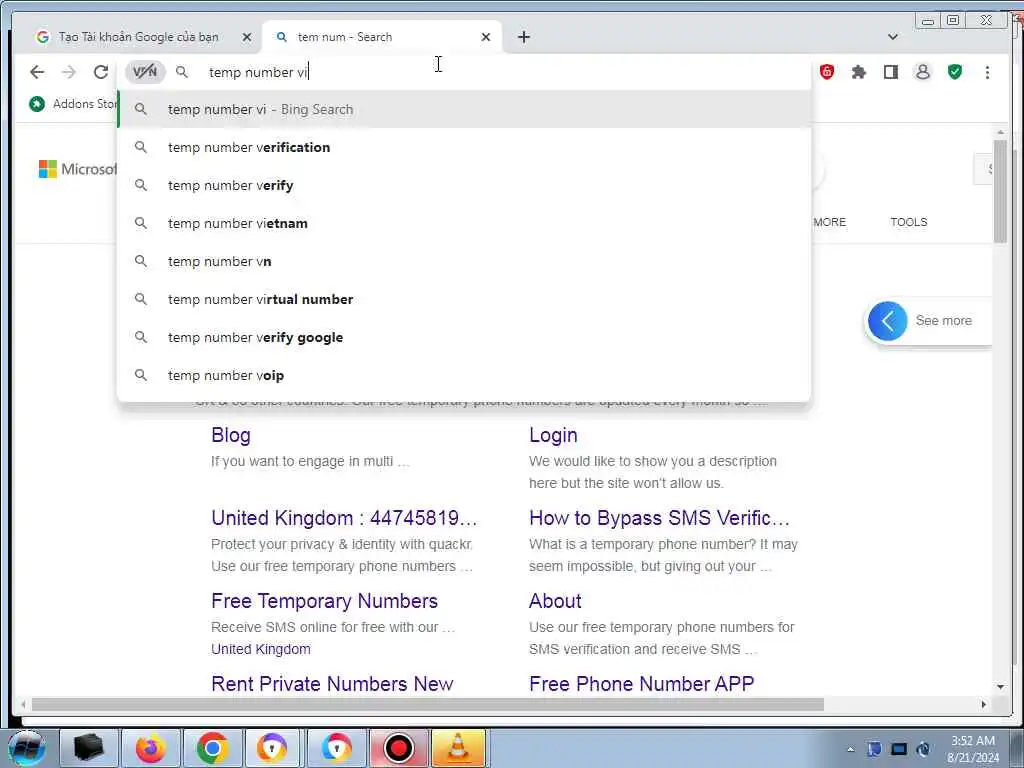
Task: Open the Extensions puzzle icon
Action: (859, 72)
